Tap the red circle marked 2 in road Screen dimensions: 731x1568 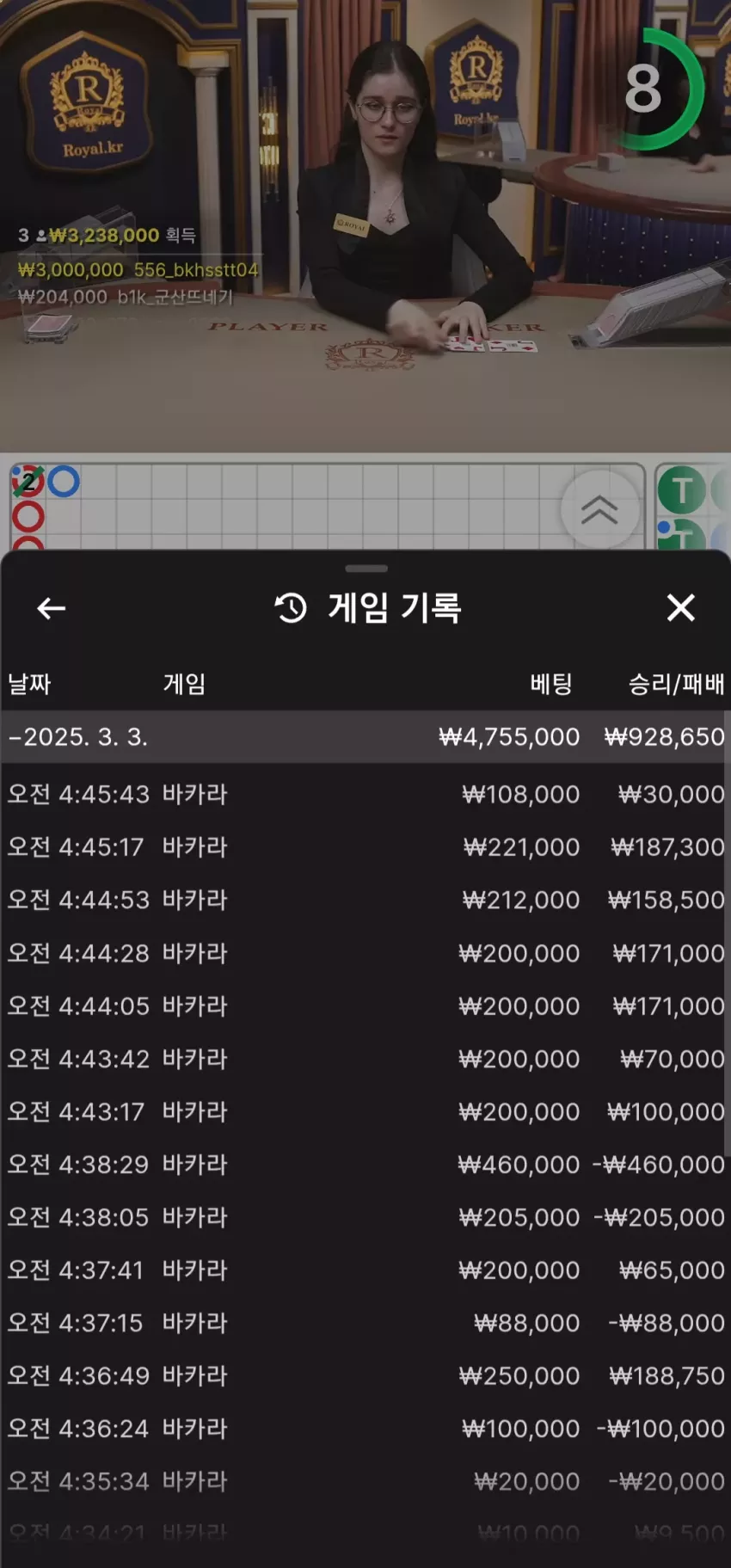28,482
